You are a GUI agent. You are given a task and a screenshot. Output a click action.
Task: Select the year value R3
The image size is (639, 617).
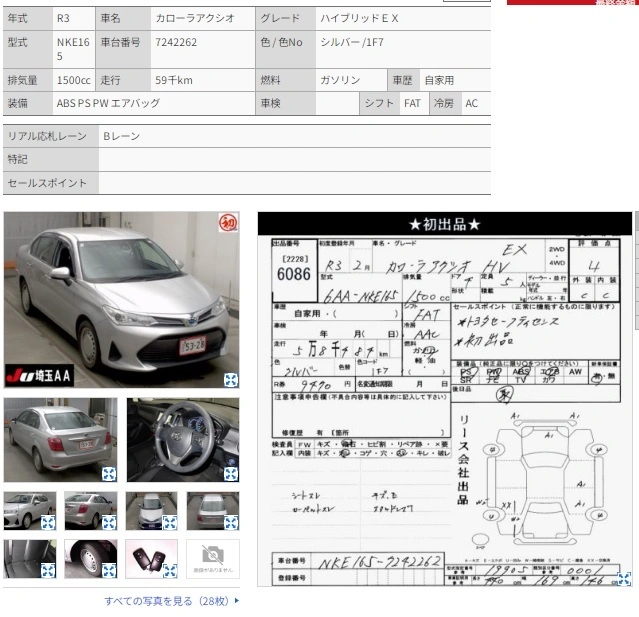63,18
